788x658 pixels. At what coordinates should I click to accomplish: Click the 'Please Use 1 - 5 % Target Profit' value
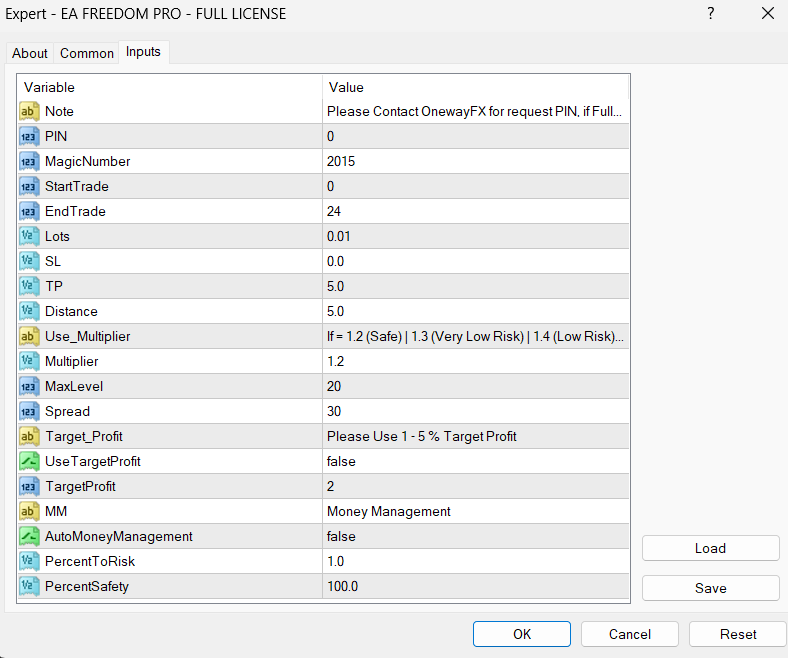click(x=475, y=436)
